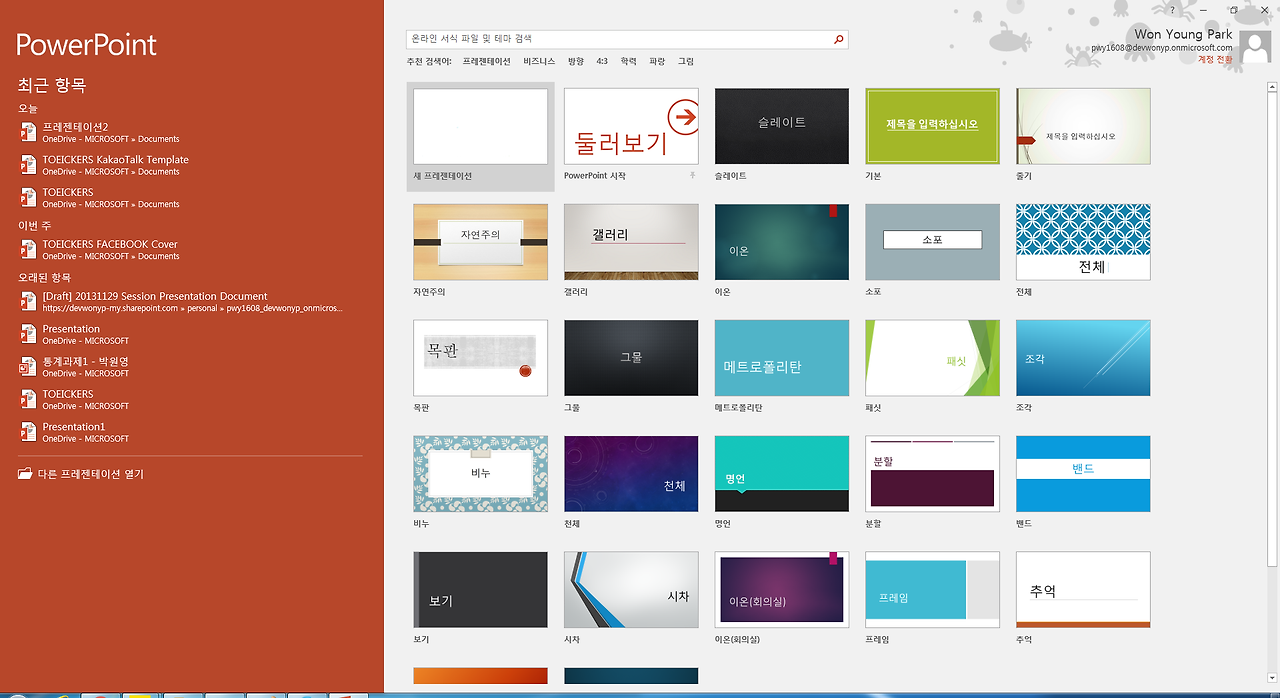The width and height of the screenshot is (1280, 698).
Task: Click the user account avatar picture
Action: (x=1255, y=47)
